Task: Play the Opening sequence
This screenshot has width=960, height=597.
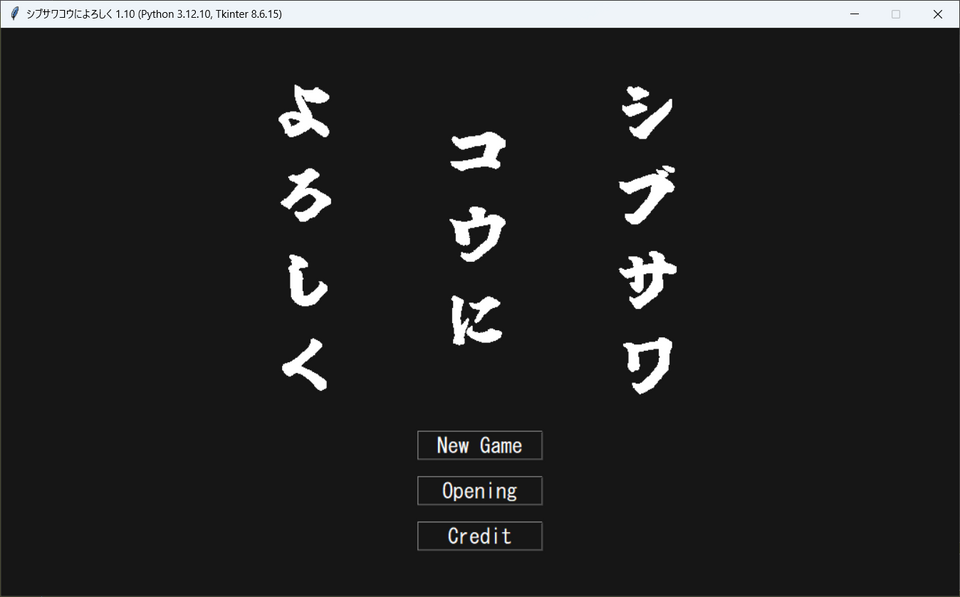Action: 479,491
